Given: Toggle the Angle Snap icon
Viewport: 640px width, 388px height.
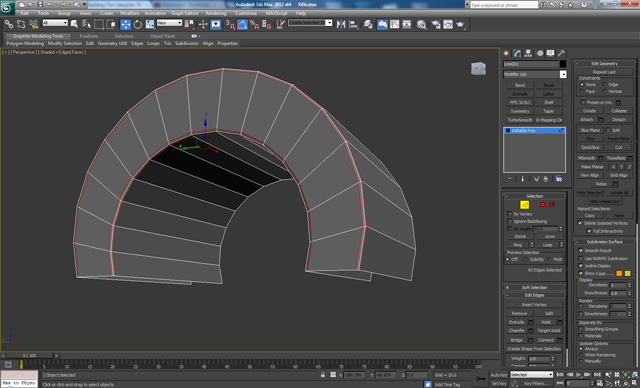Looking at the screenshot, I should 242,24.
